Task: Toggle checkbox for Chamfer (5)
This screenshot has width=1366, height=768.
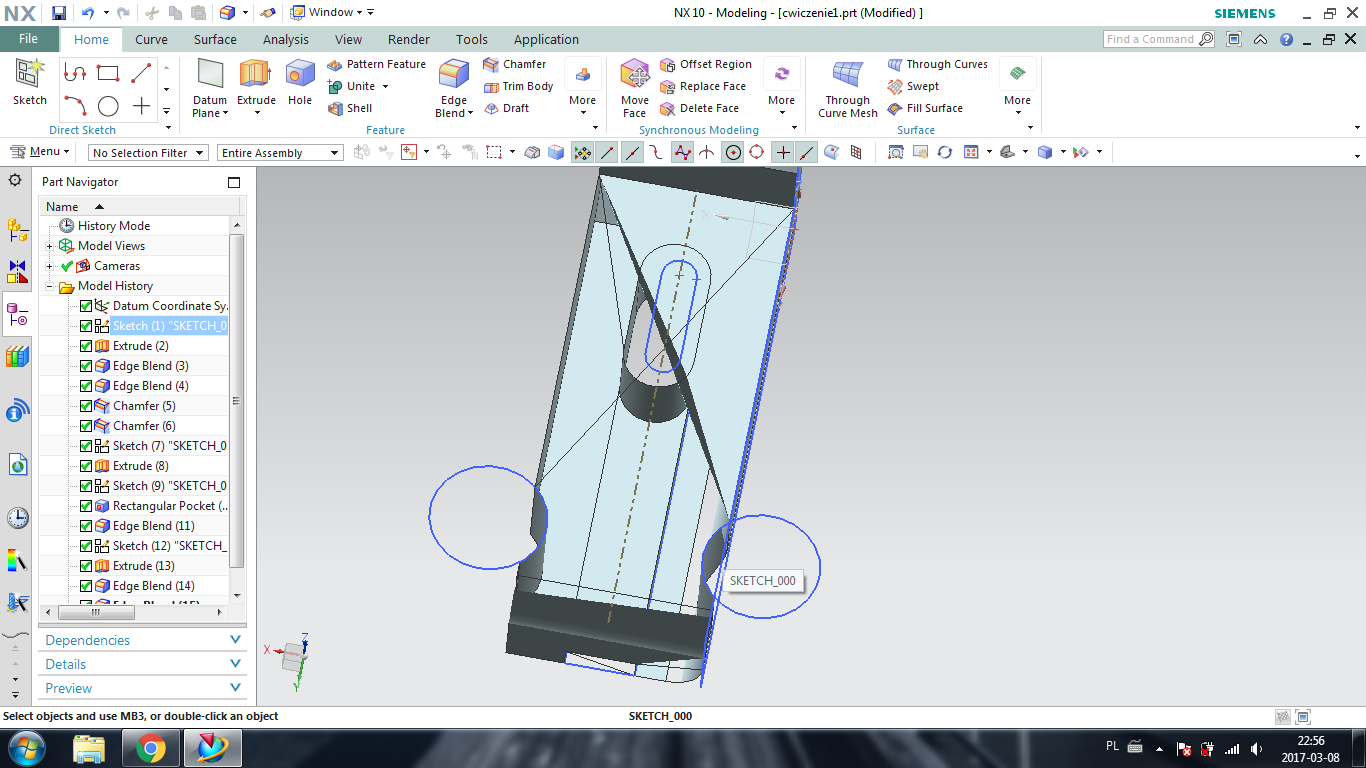Action: click(86, 406)
